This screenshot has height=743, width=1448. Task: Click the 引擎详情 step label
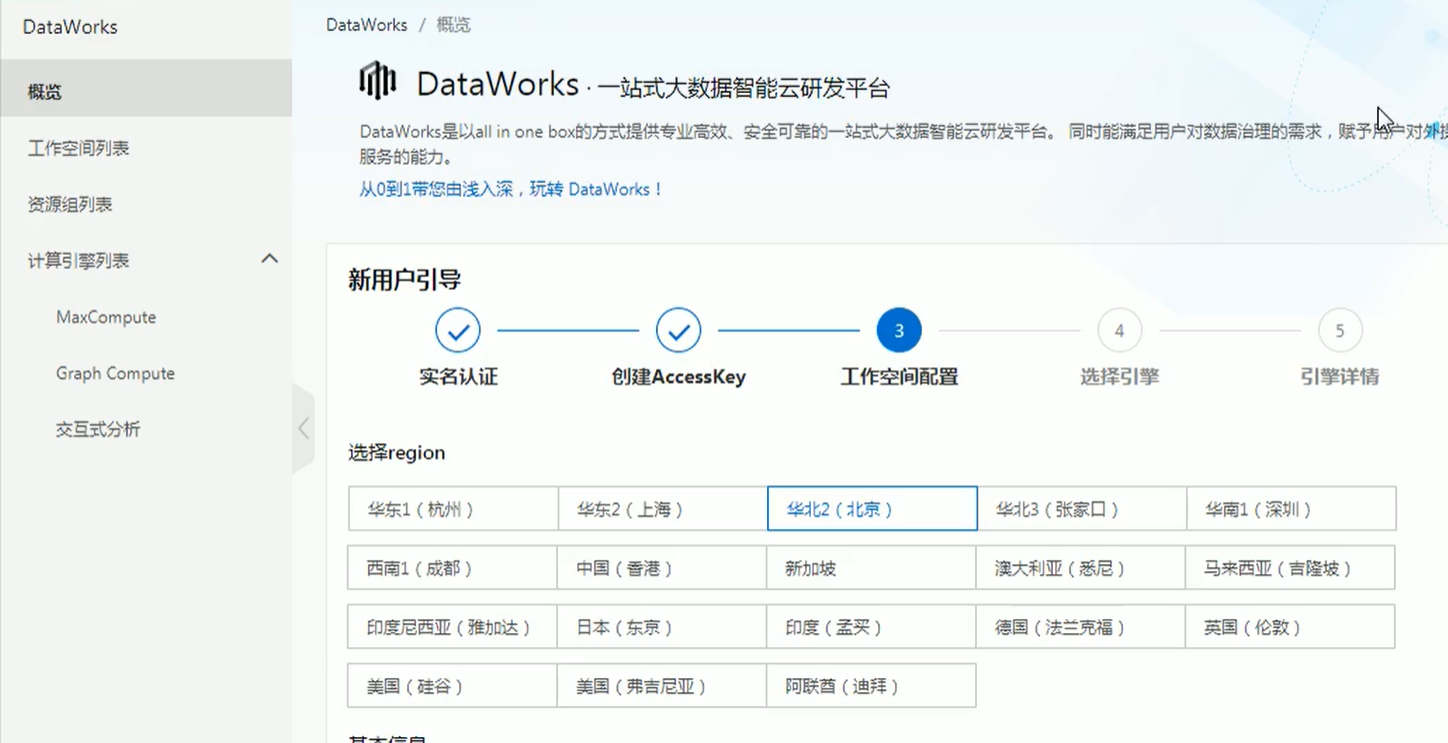[x=1340, y=377]
